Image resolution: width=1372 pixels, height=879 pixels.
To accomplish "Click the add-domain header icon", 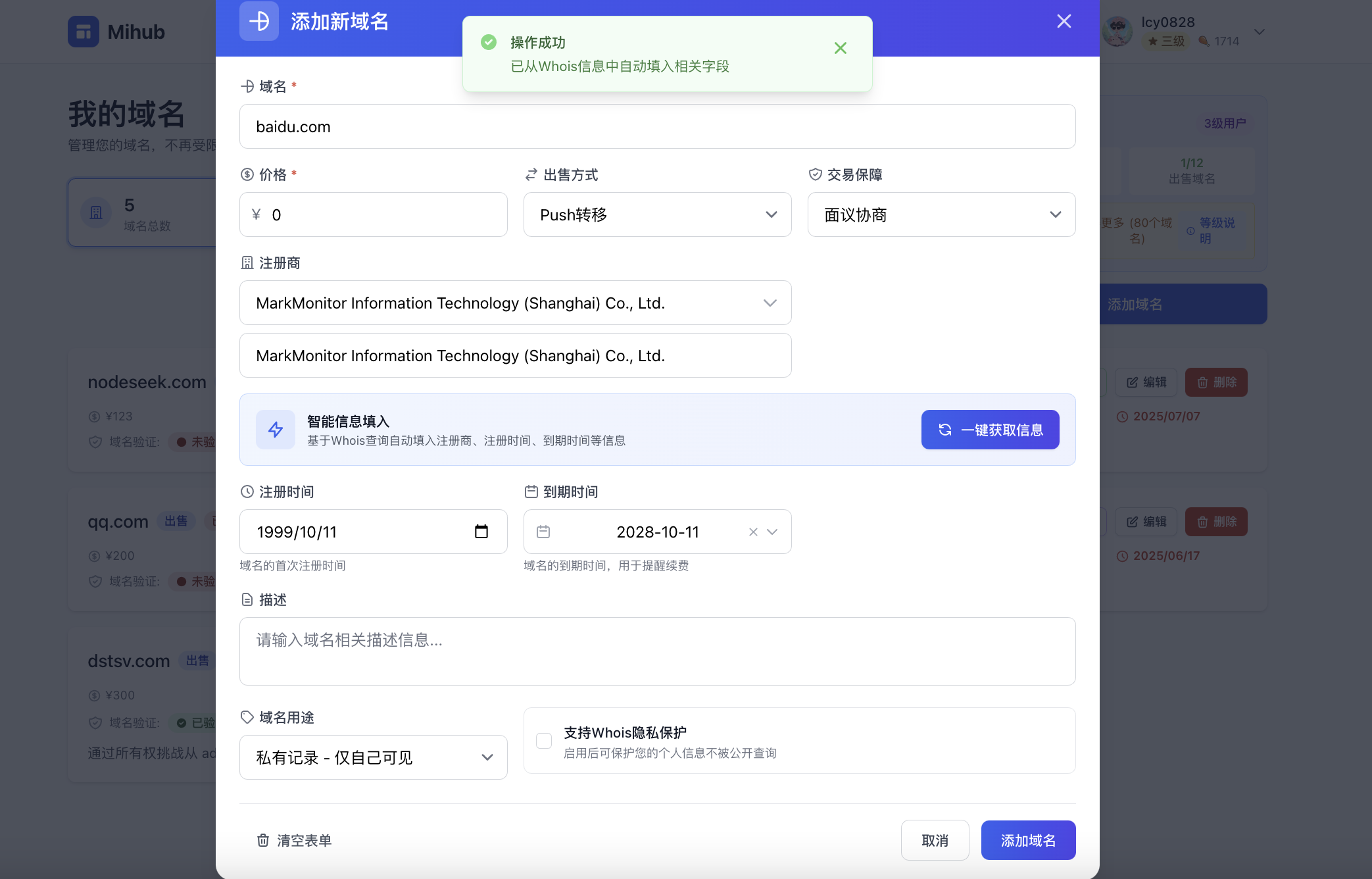I will point(259,21).
